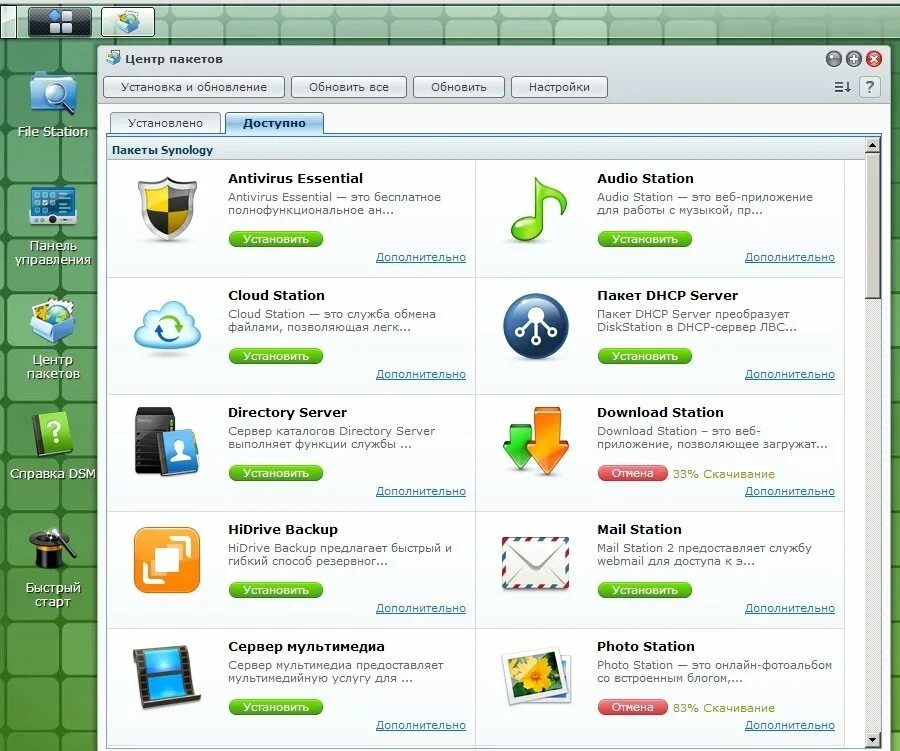
Task: Click the Antivirus Essential title text
Action: tap(296, 179)
